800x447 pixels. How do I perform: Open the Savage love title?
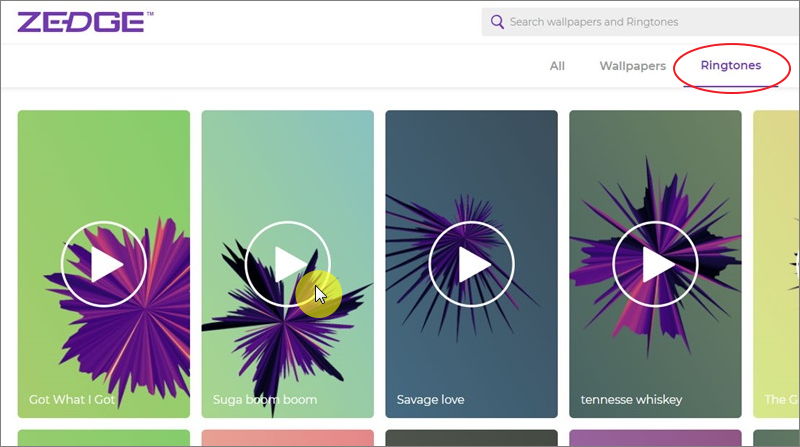click(x=431, y=400)
